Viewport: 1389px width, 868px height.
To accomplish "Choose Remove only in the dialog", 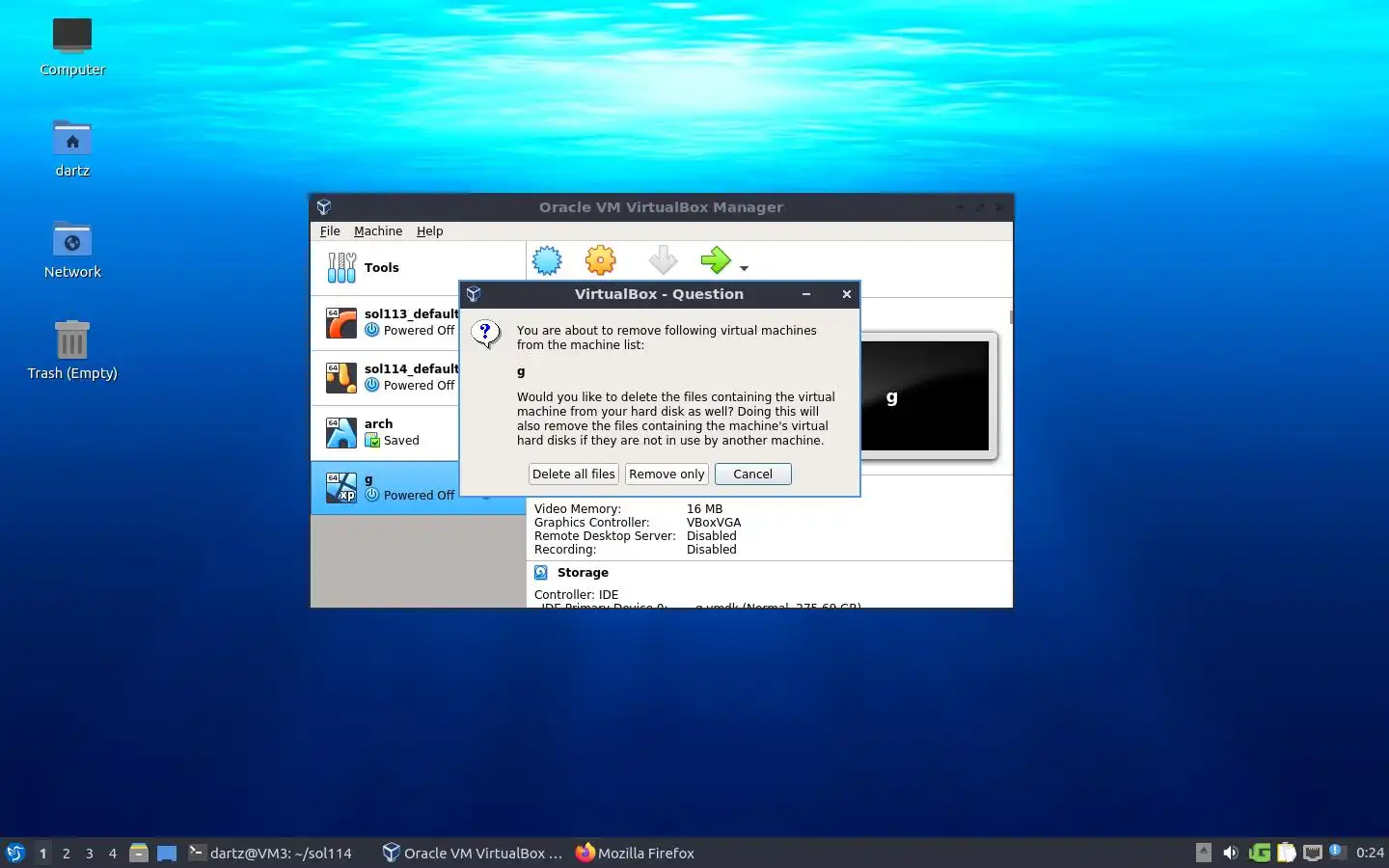I will (667, 474).
